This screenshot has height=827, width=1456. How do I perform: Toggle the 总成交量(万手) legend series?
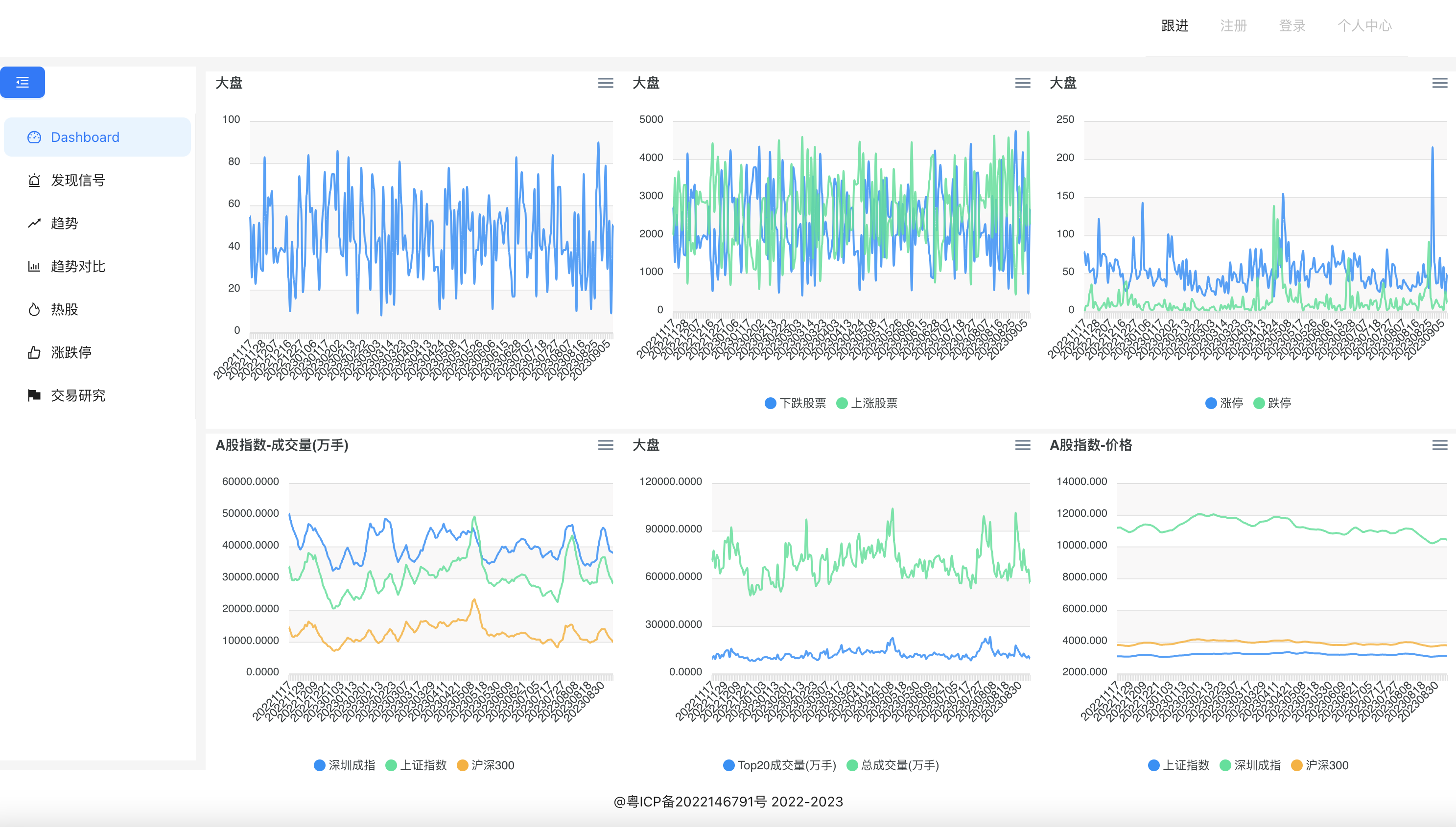point(892,765)
